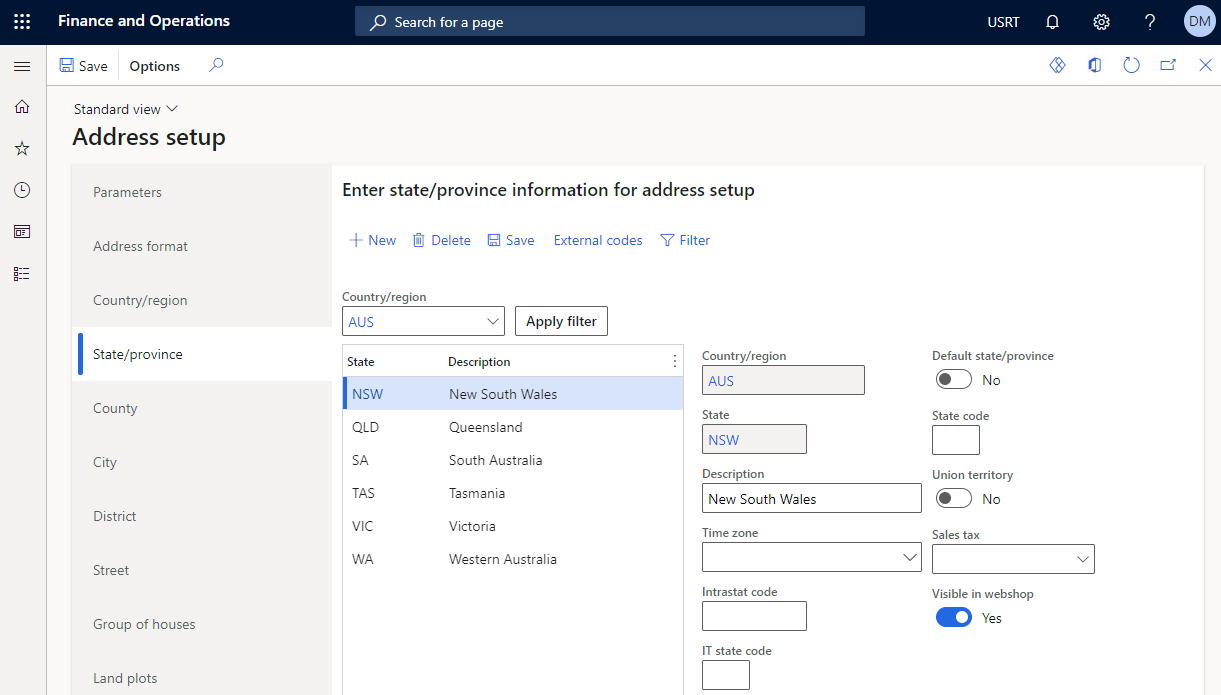The width and height of the screenshot is (1221, 695).
Task: Open Favorites star icon in sidebar
Action: (x=22, y=149)
